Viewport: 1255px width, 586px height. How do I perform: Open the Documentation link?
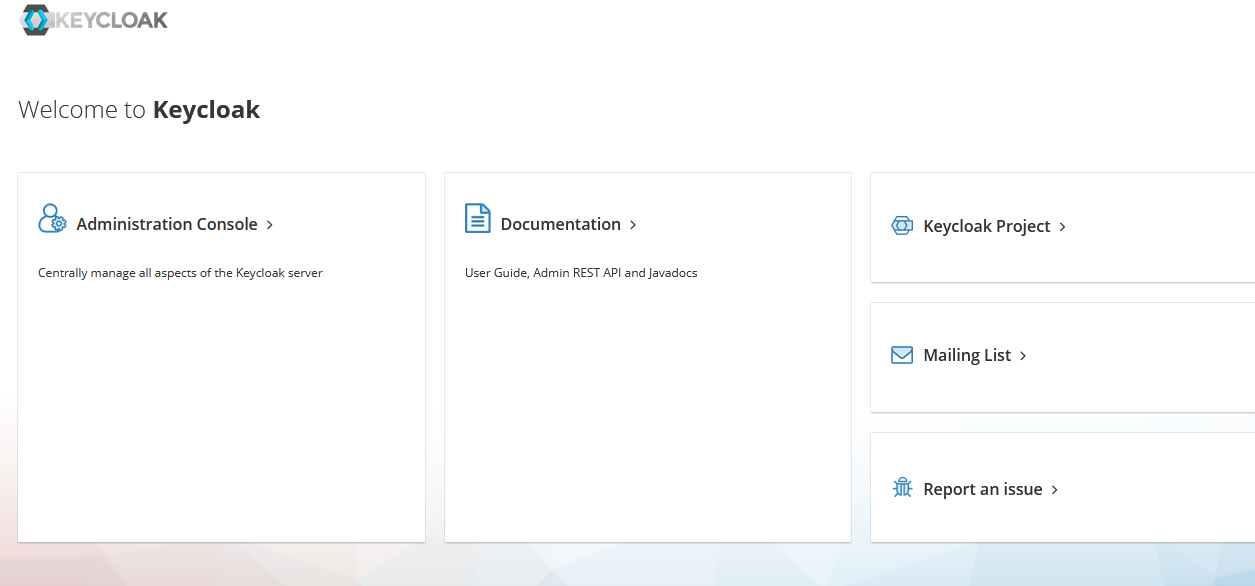[x=560, y=224]
